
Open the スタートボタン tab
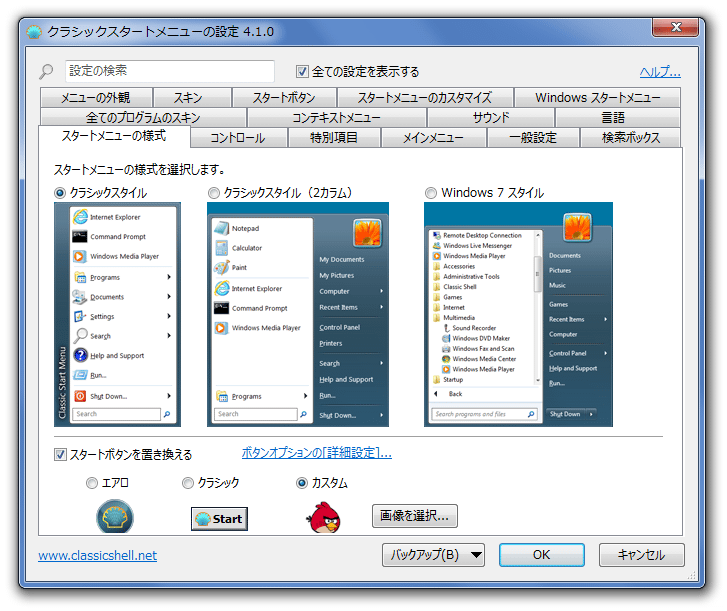(284, 97)
